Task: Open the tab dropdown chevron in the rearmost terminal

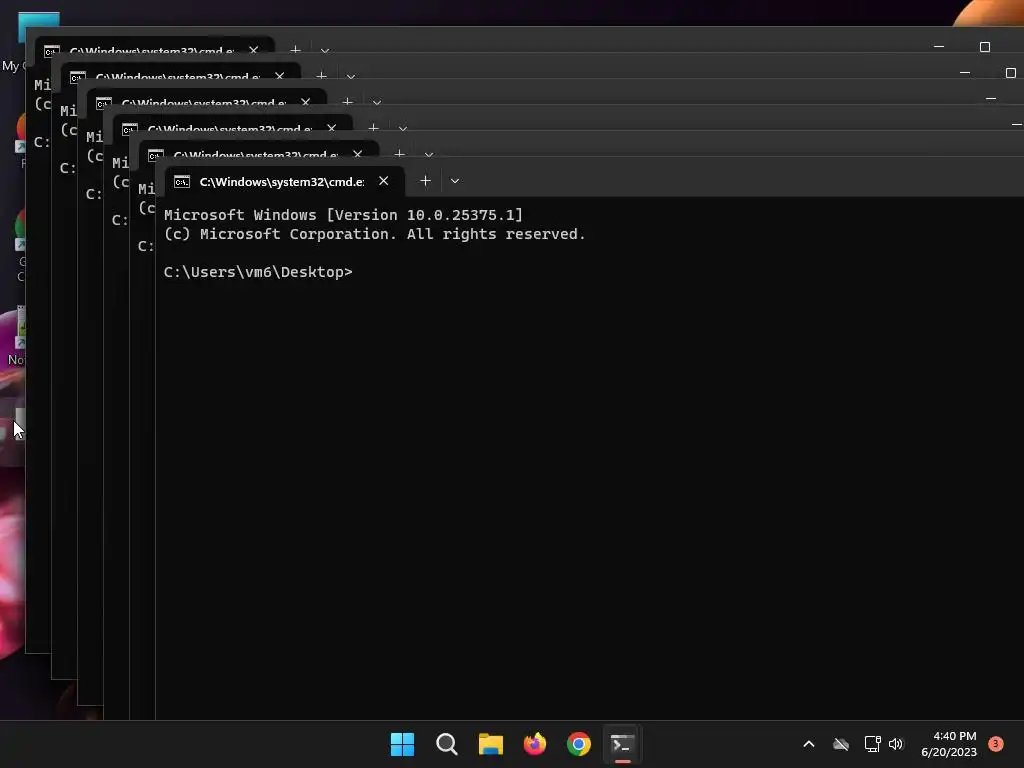Action: coord(325,50)
